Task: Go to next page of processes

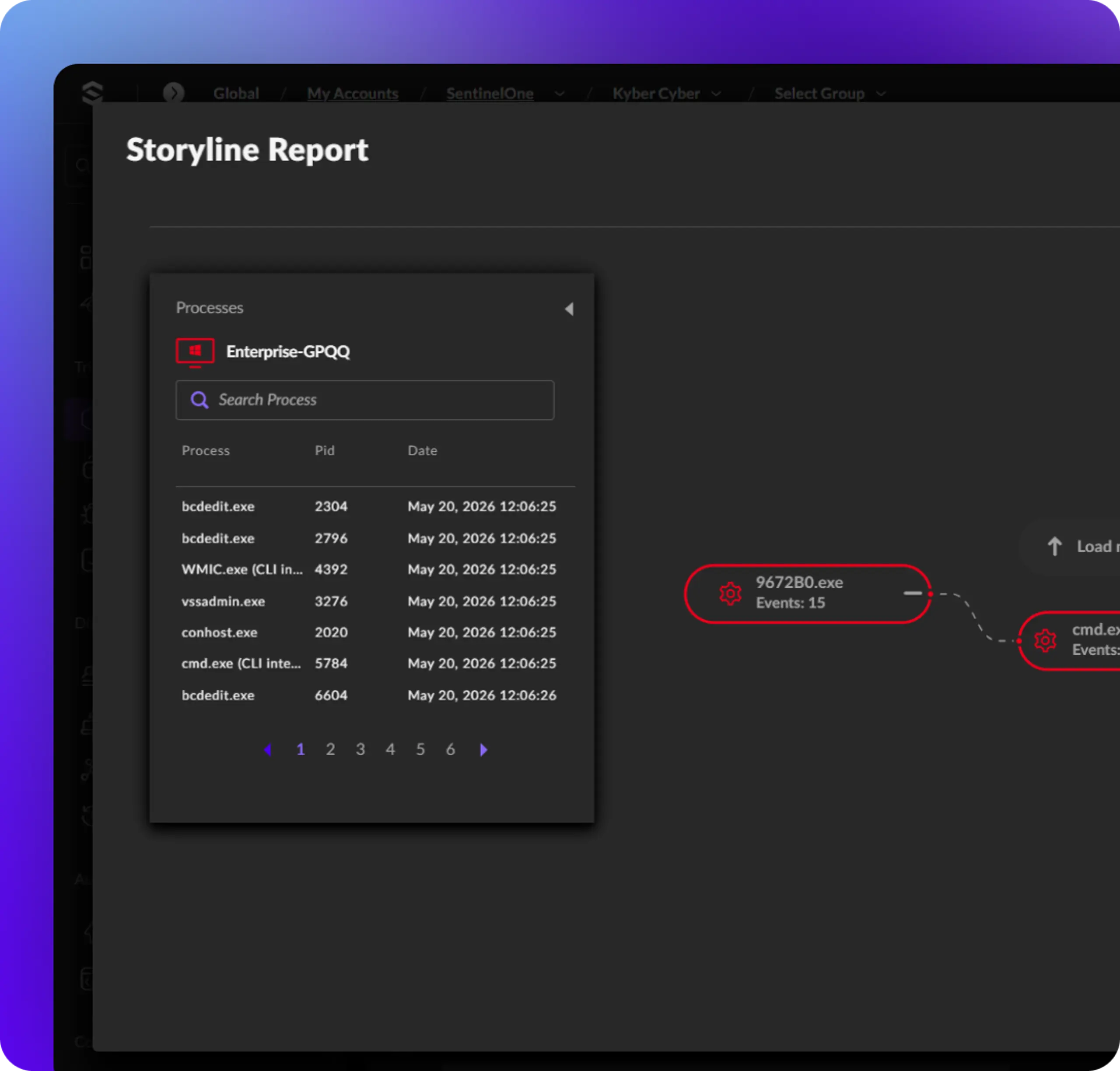Action: pyautogui.click(x=484, y=750)
